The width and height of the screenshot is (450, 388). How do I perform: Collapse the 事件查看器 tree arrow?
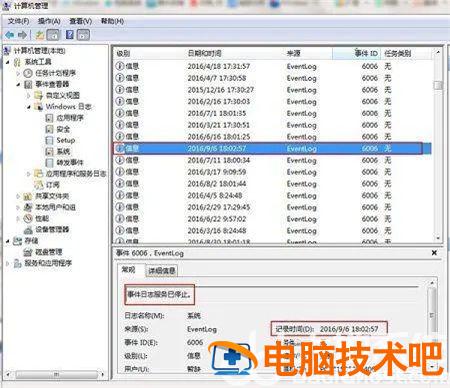tap(18, 84)
